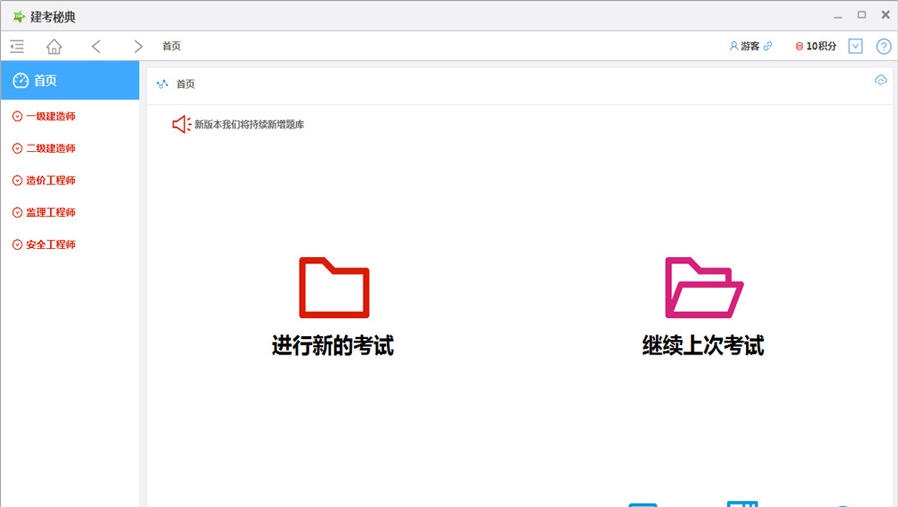Expand 监理工程师 category
This screenshot has height=507, width=898.
click(x=44, y=213)
